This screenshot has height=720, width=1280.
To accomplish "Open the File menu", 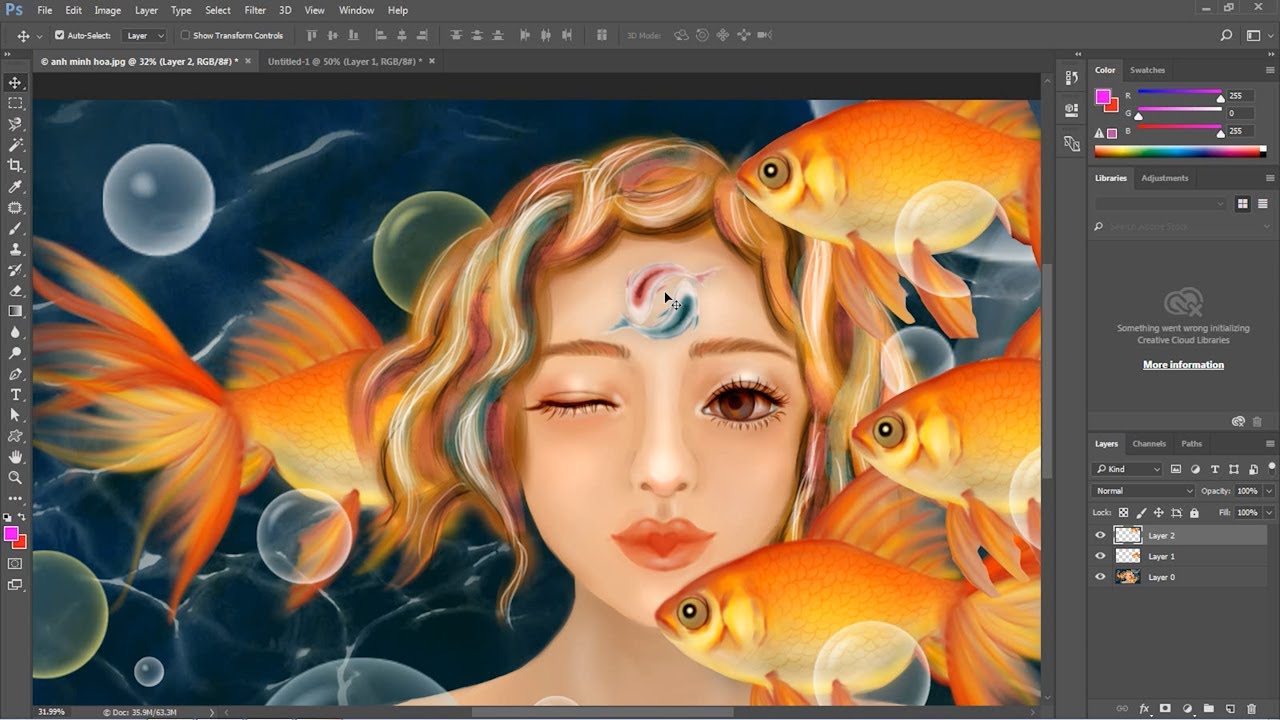I will click(44, 10).
